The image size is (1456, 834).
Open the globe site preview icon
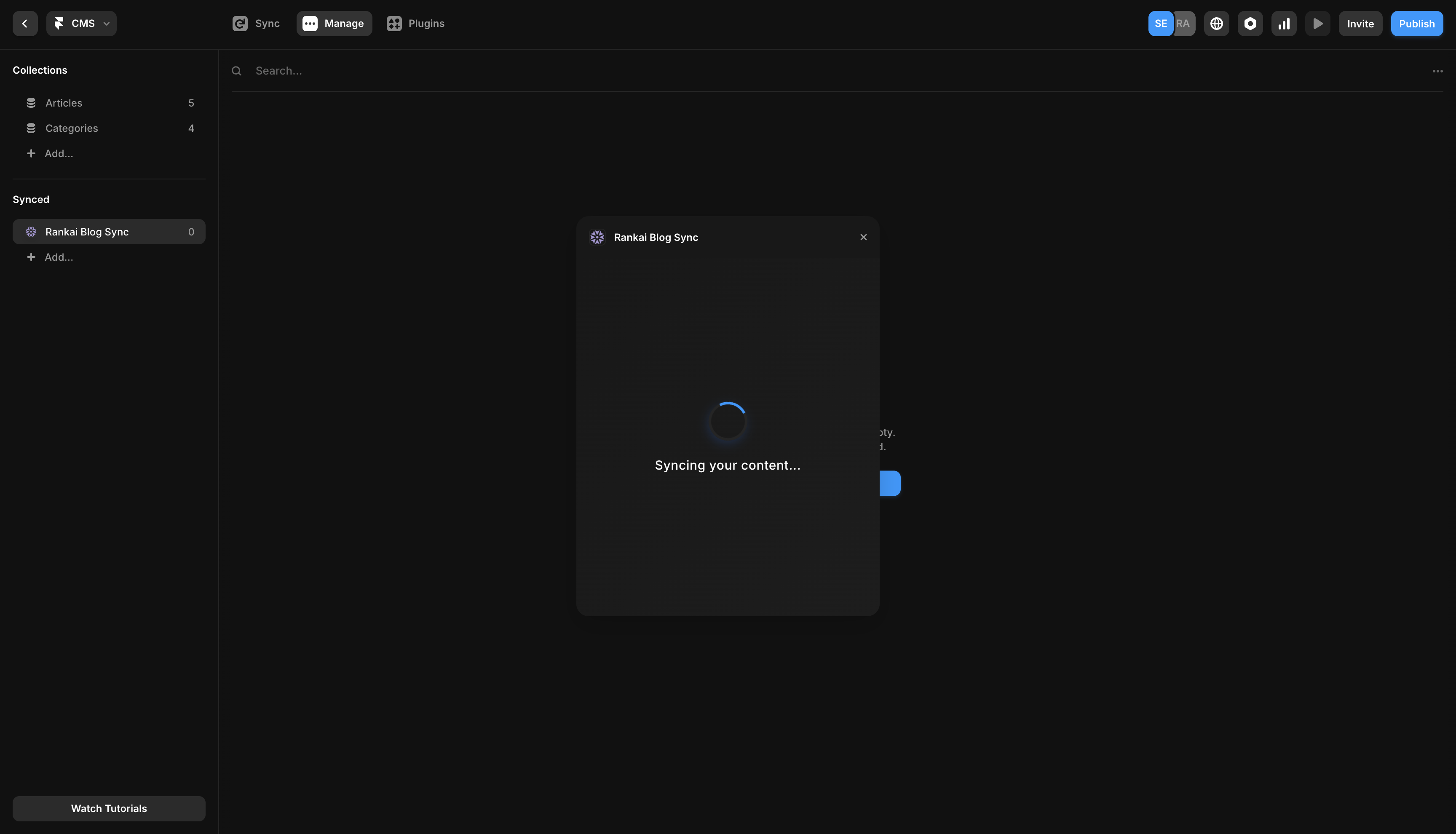(1217, 24)
